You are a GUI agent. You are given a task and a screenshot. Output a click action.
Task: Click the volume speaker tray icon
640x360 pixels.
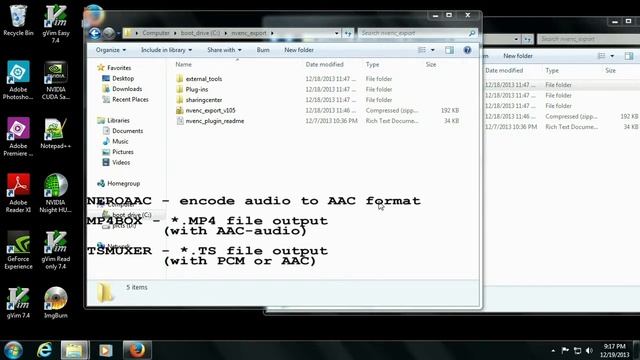click(x=589, y=351)
